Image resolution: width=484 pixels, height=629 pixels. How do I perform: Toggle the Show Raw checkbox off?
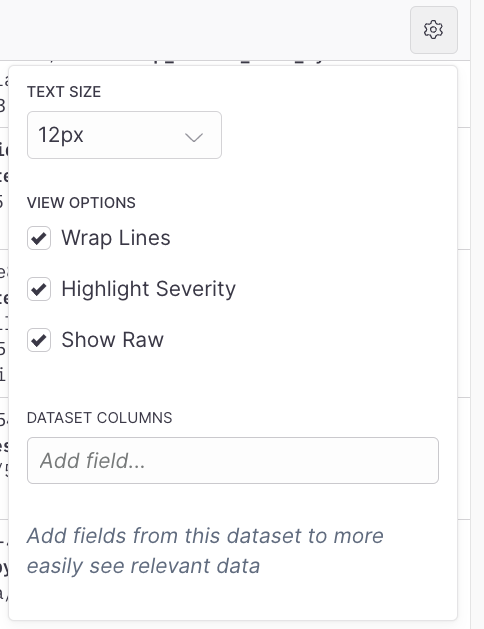pyautogui.click(x=39, y=340)
